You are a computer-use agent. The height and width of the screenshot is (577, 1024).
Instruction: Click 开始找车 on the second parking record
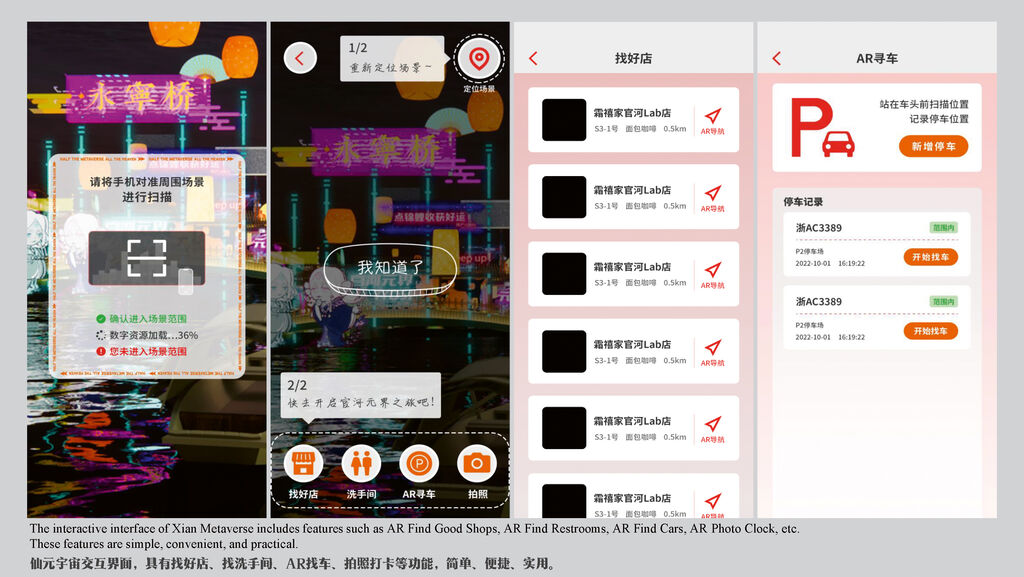tap(931, 331)
